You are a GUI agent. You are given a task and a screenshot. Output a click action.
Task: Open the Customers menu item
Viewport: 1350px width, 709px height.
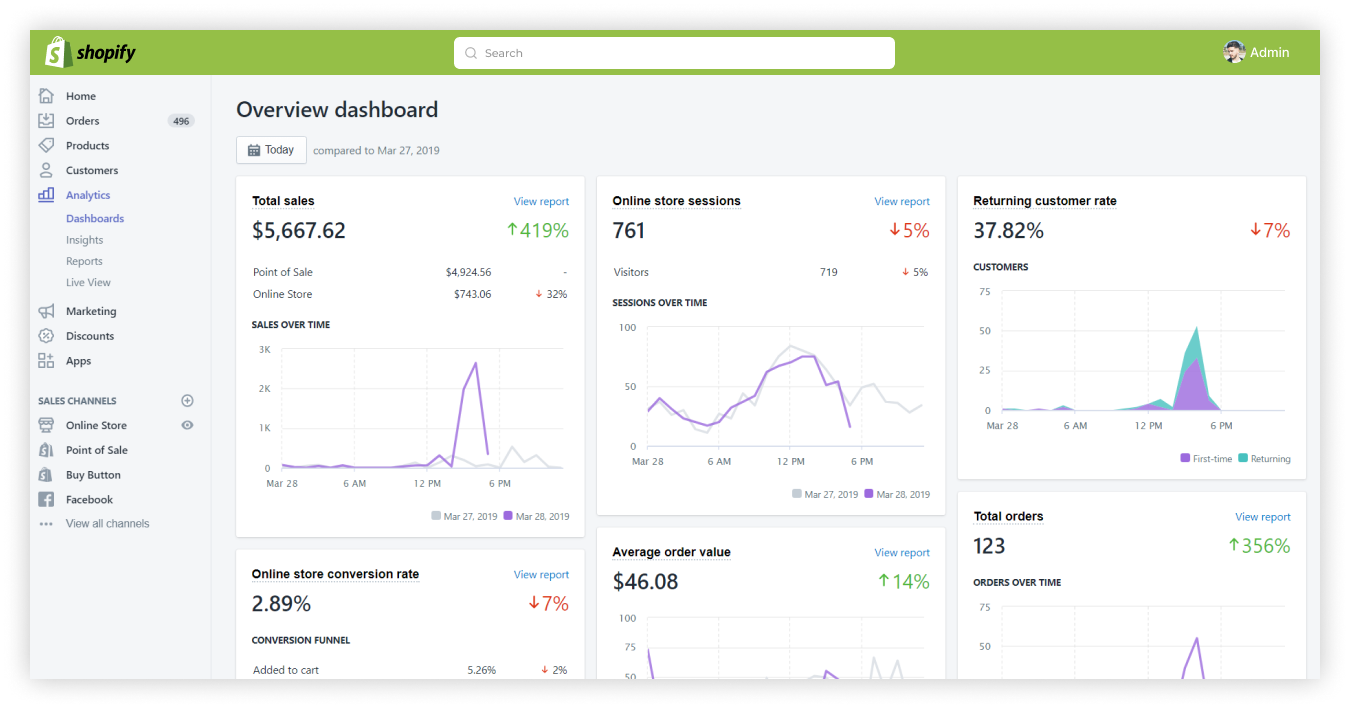pyautogui.click(x=92, y=171)
